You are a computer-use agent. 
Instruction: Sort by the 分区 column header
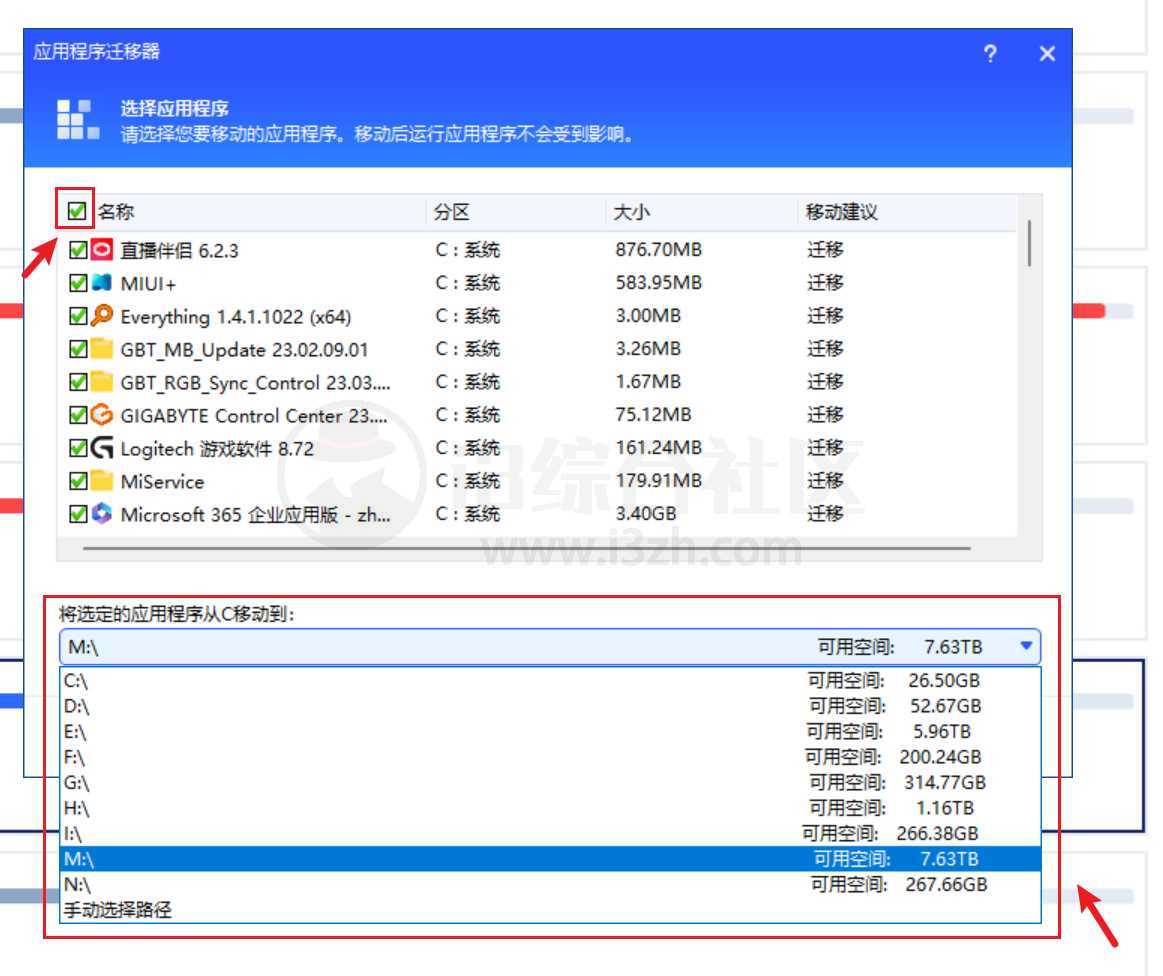click(452, 212)
